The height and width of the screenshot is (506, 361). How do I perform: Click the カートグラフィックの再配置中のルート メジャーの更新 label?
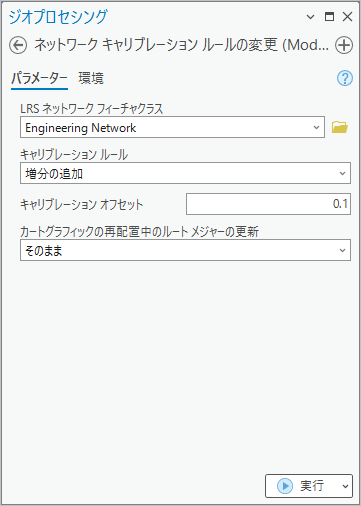point(140,232)
